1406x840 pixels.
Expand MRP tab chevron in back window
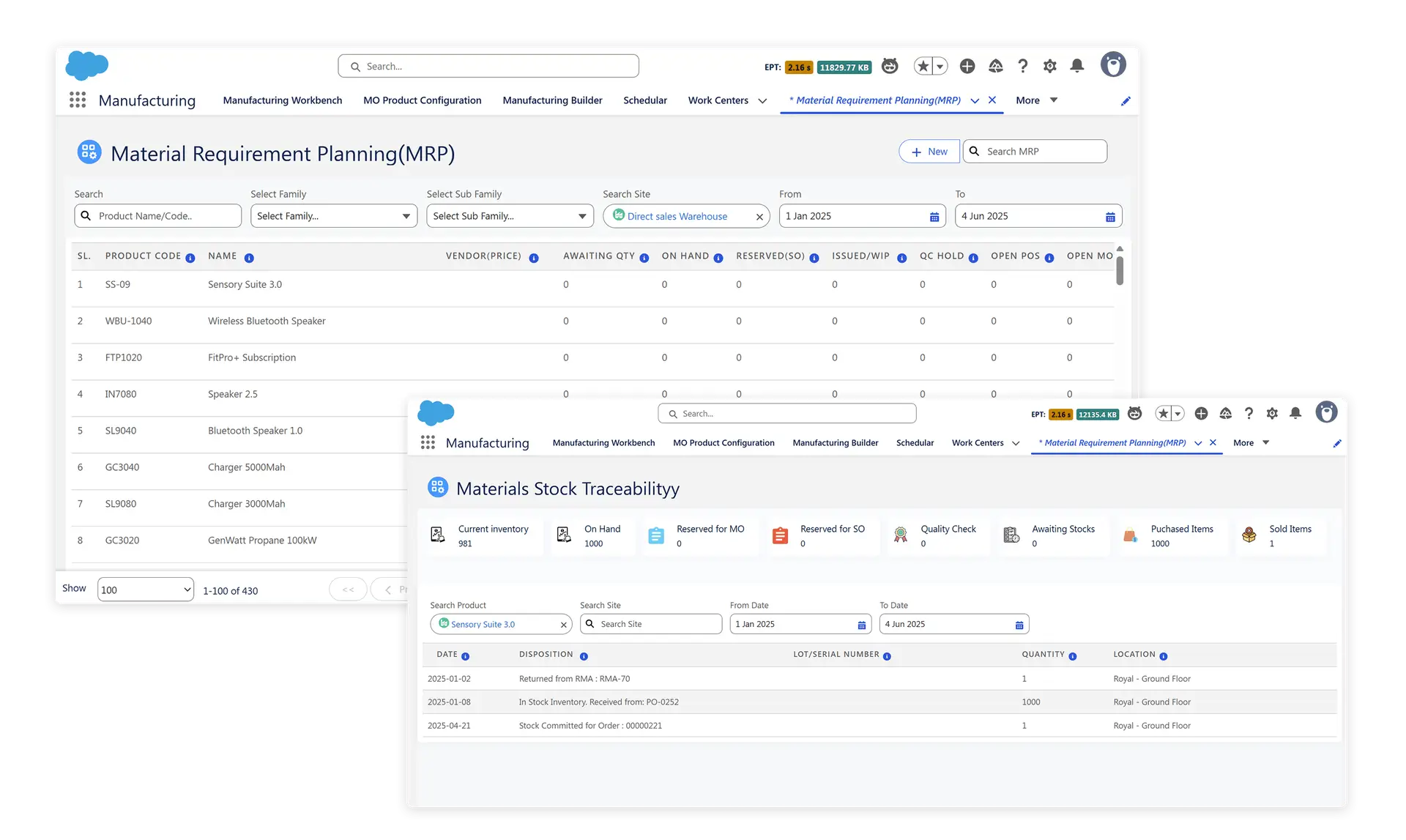pyautogui.click(x=975, y=101)
